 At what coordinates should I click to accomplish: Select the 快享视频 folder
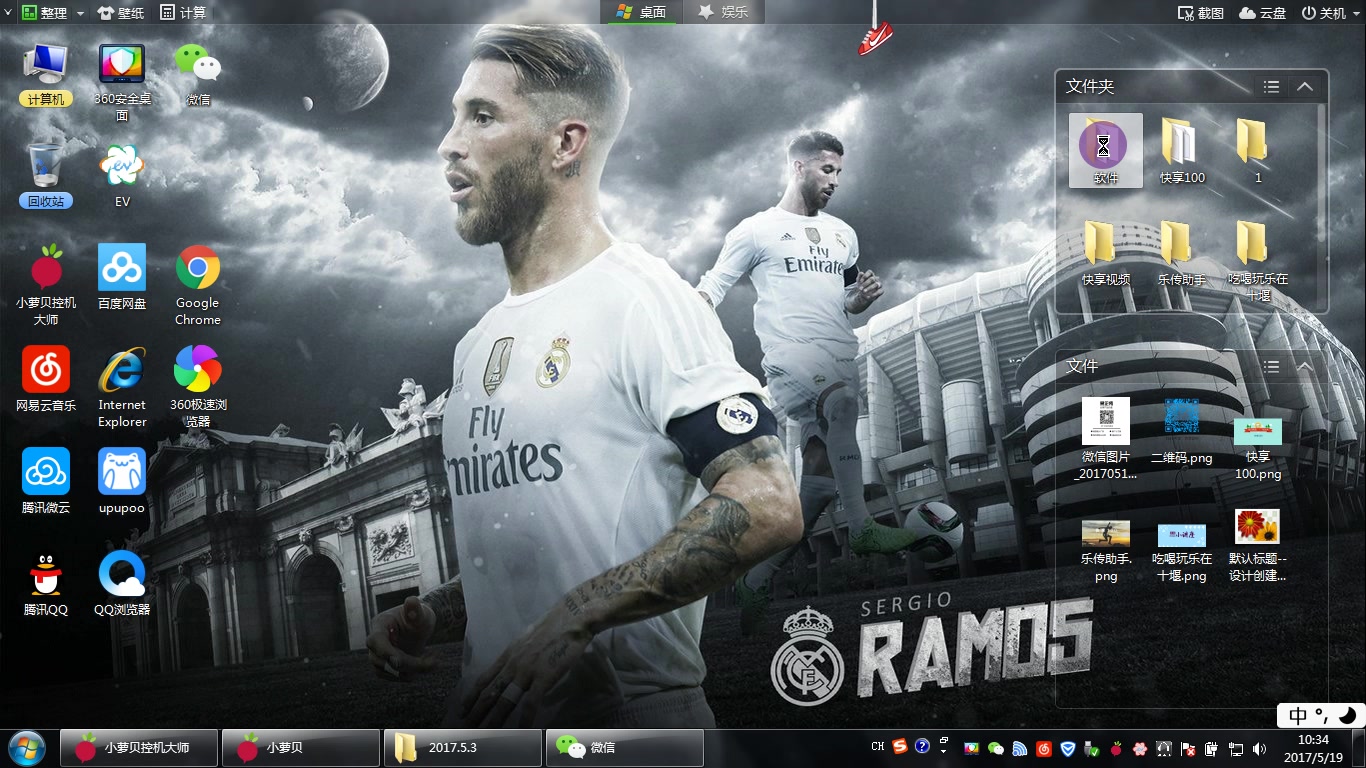(1105, 253)
